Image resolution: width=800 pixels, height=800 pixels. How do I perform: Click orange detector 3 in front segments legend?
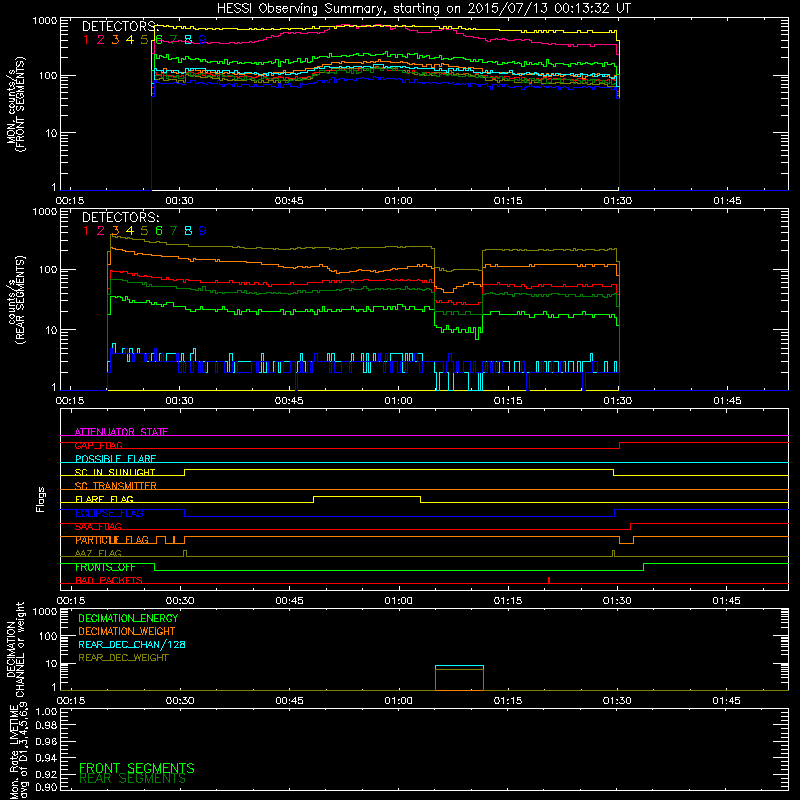click(x=115, y=40)
